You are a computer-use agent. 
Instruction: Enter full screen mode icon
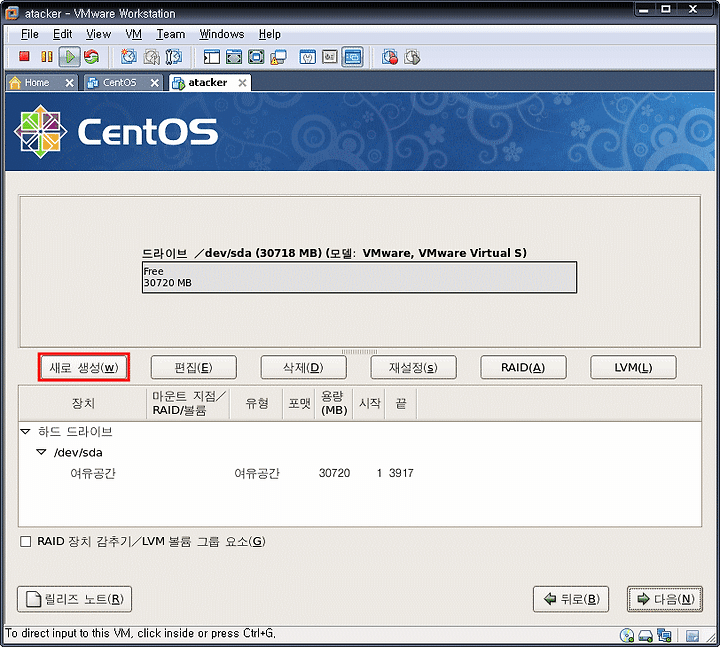(x=256, y=57)
